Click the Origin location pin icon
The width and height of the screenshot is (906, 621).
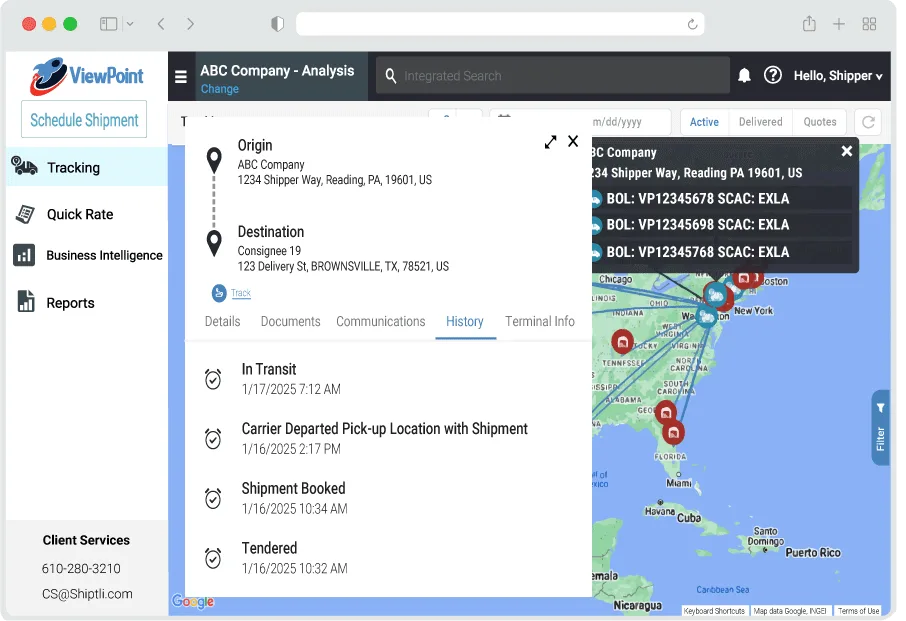[x=214, y=160]
